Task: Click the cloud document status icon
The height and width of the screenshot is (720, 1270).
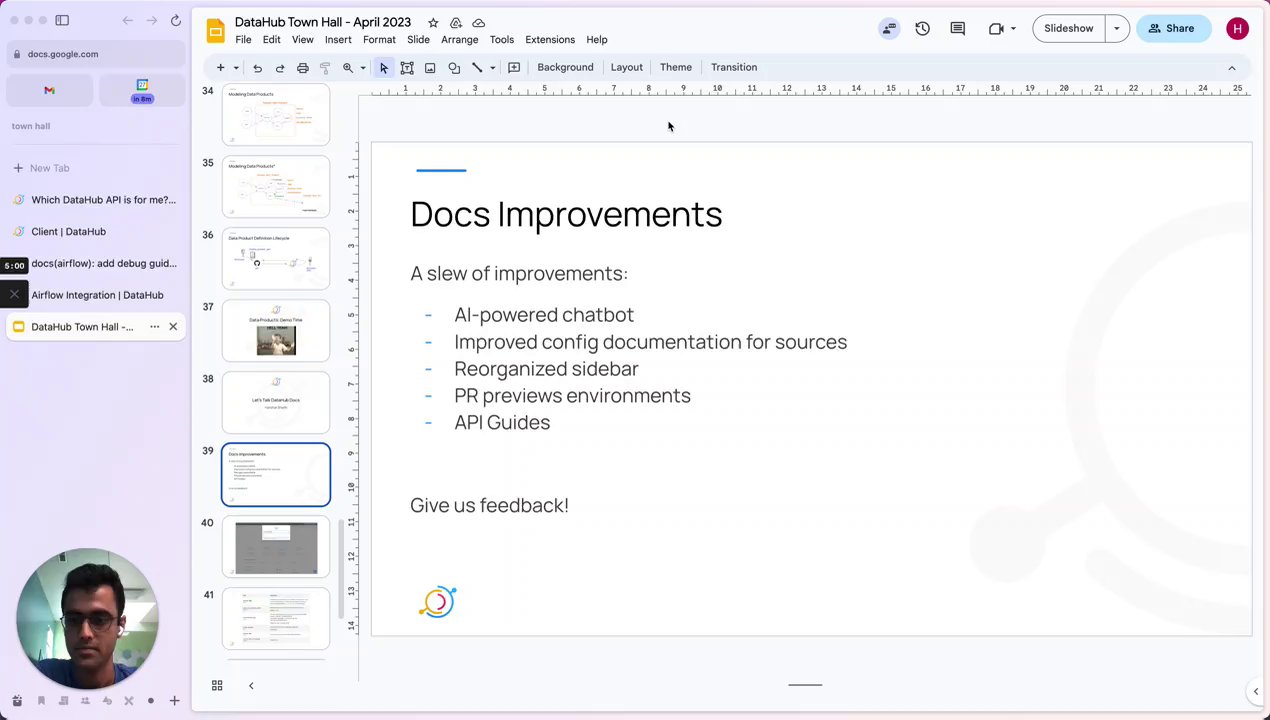Action: tap(479, 22)
